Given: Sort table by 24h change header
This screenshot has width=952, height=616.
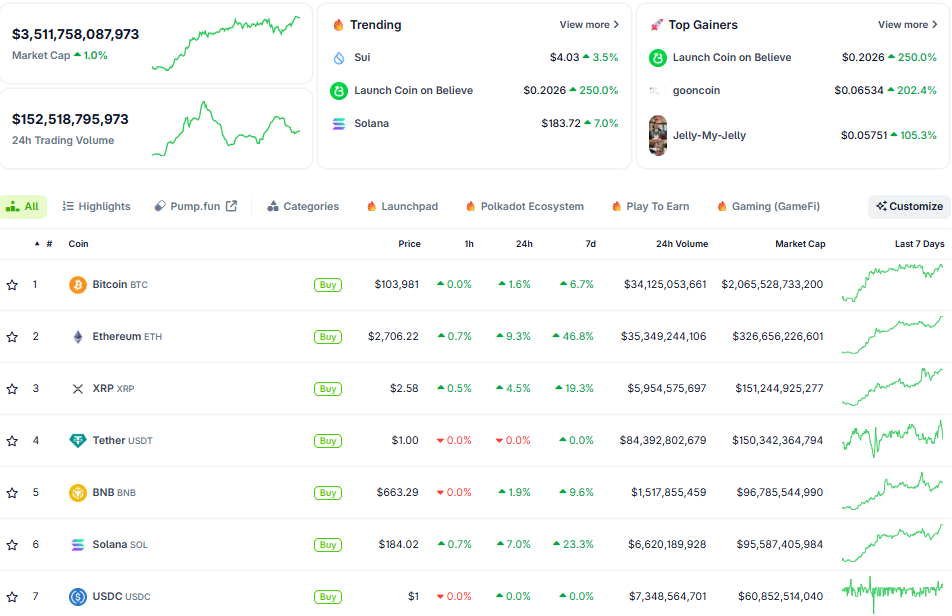Looking at the screenshot, I should tap(524, 244).
